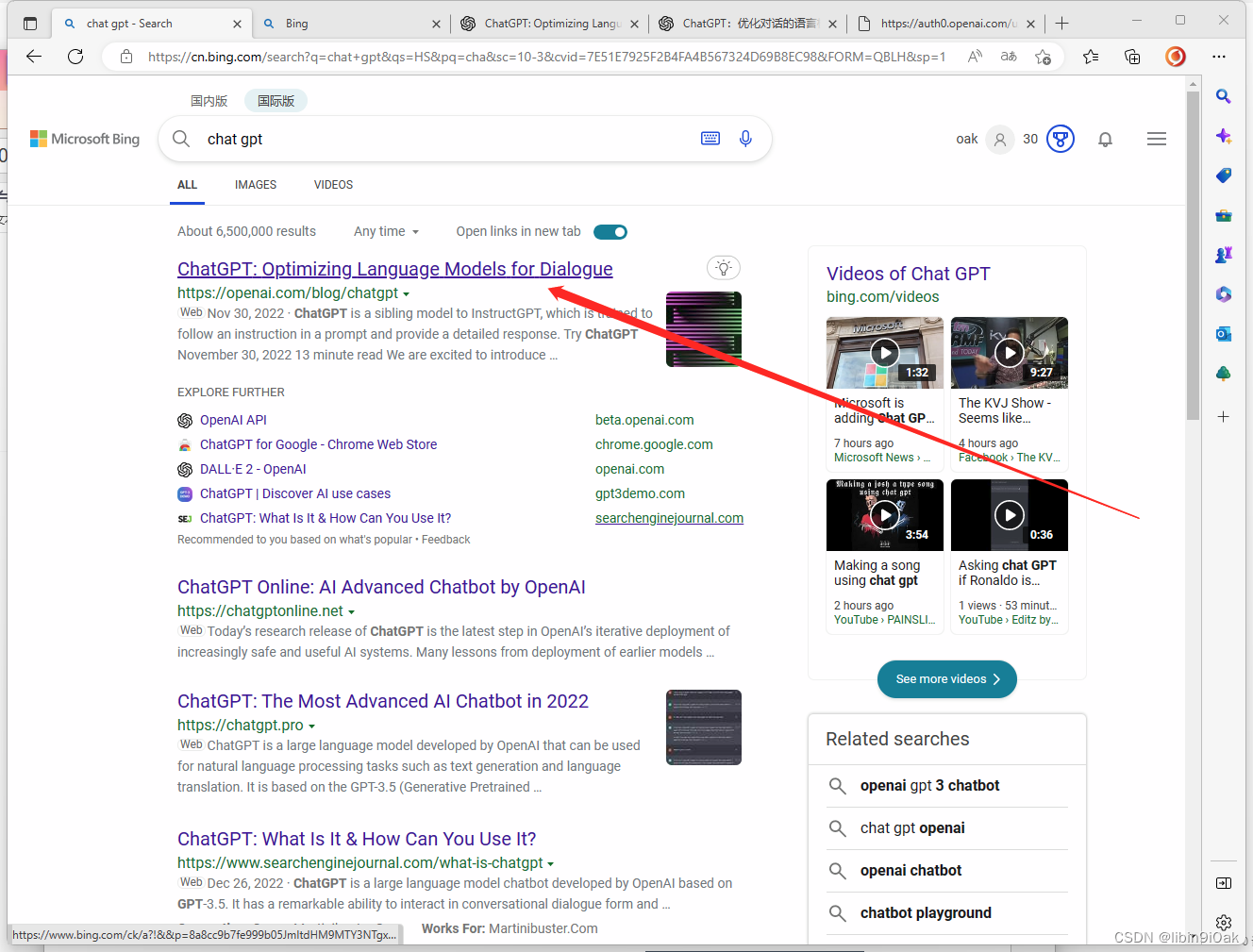This screenshot has height=952, width=1253.
Task: Click the Feedback link under Explore Further
Action: click(x=445, y=540)
